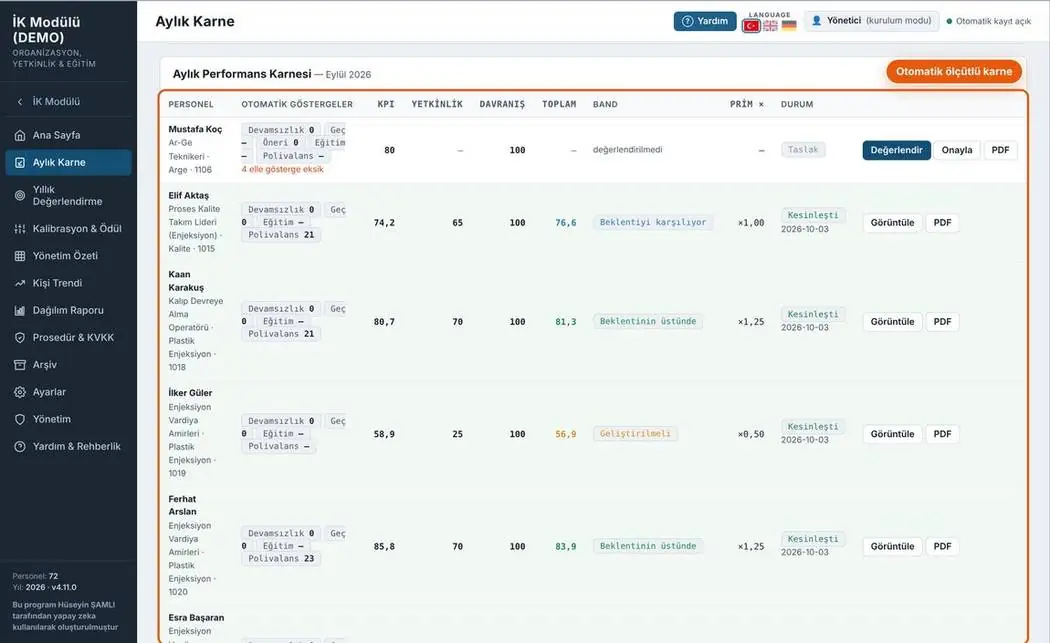This screenshot has height=643, width=1050.
Task: Click the blue Yardım help button
Action: [x=705, y=21]
